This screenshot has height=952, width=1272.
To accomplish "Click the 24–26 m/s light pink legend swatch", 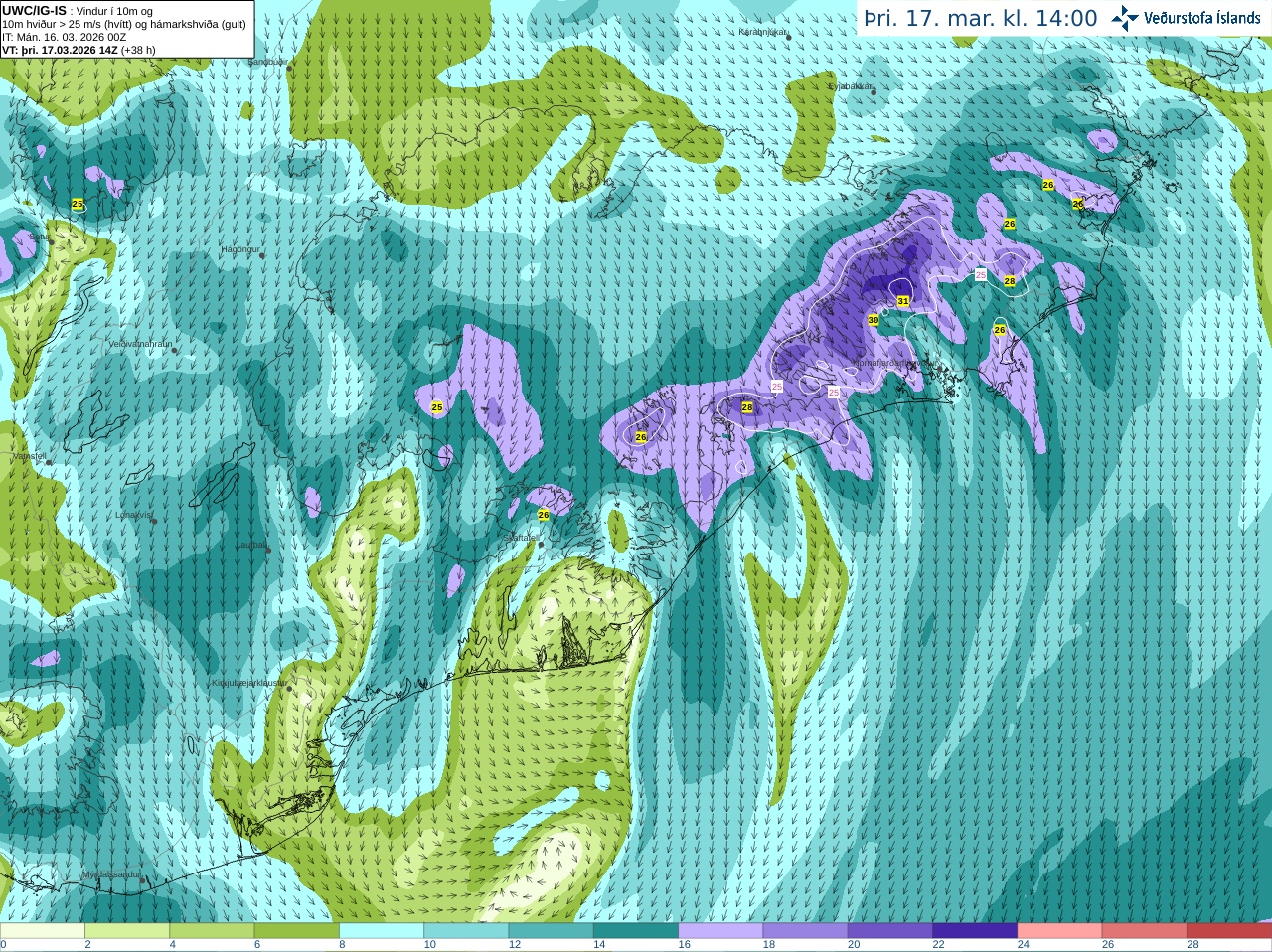I will (1060, 931).
